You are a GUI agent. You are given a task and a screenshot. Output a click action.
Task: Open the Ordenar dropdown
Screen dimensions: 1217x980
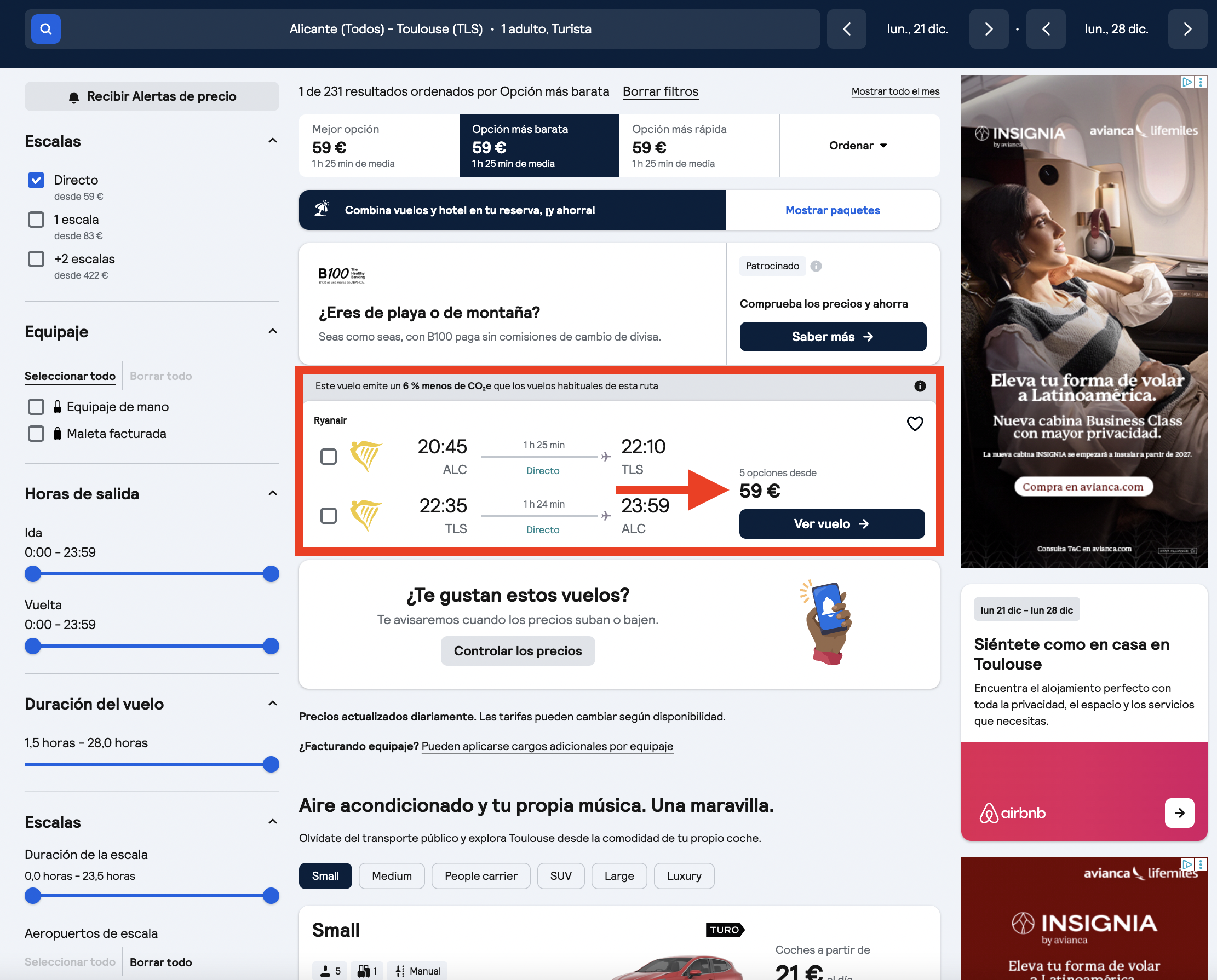coord(858,146)
